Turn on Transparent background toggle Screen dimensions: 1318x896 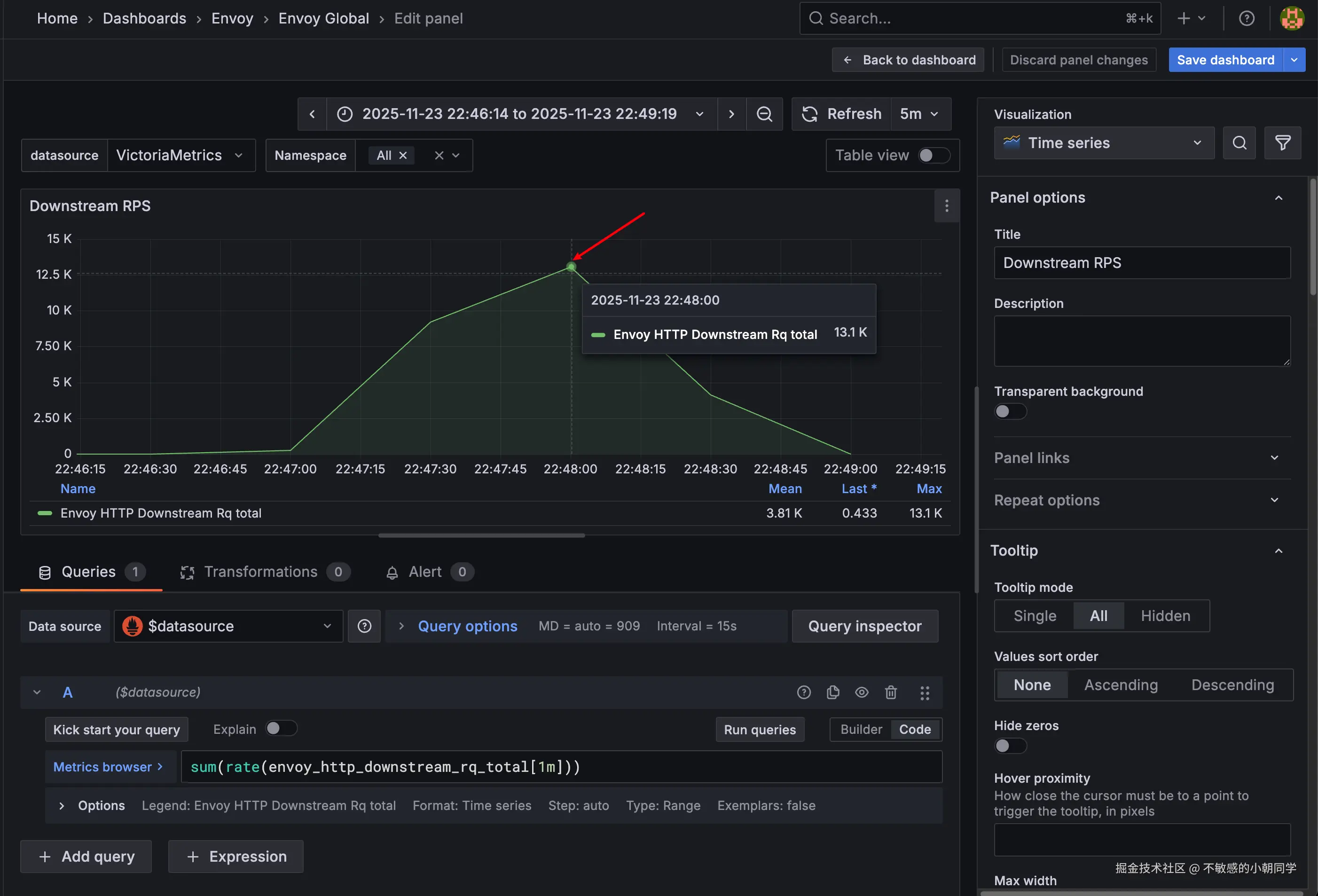[1010, 411]
